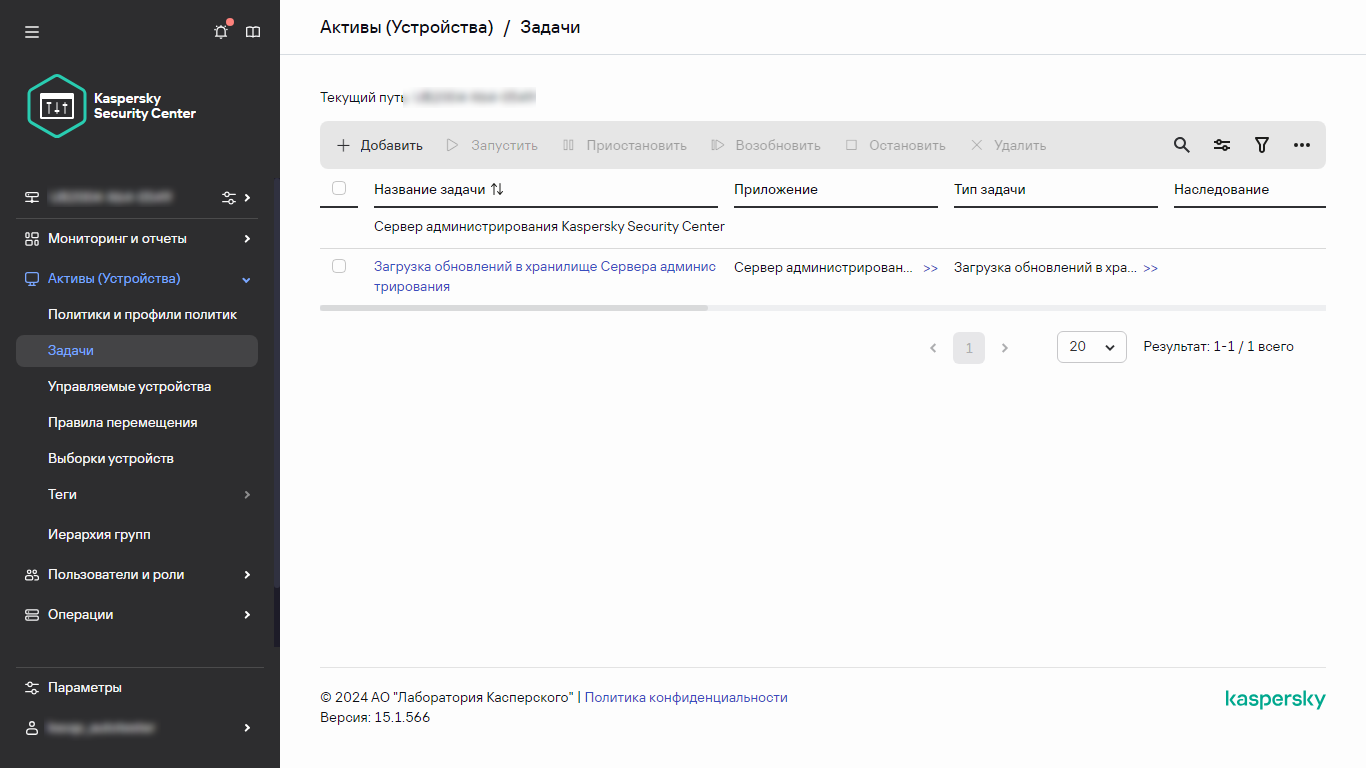The height and width of the screenshot is (768, 1366).
Task: Open the filter funnel icon
Action: point(1261,145)
